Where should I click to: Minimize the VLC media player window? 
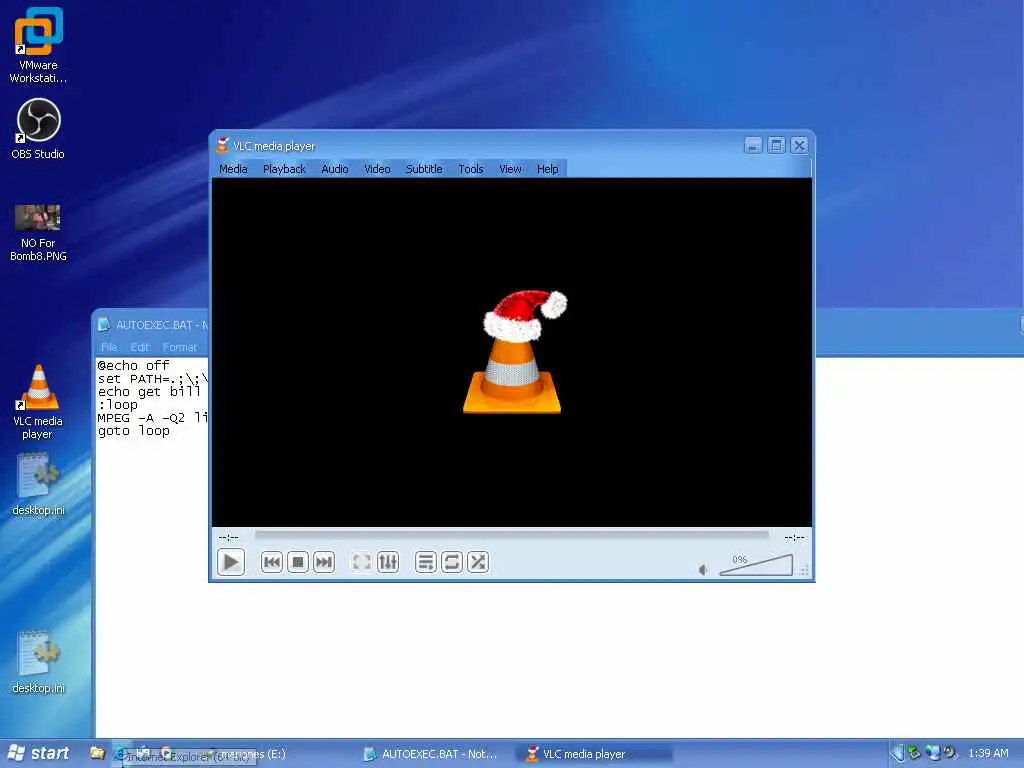click(x=753, y=145)
